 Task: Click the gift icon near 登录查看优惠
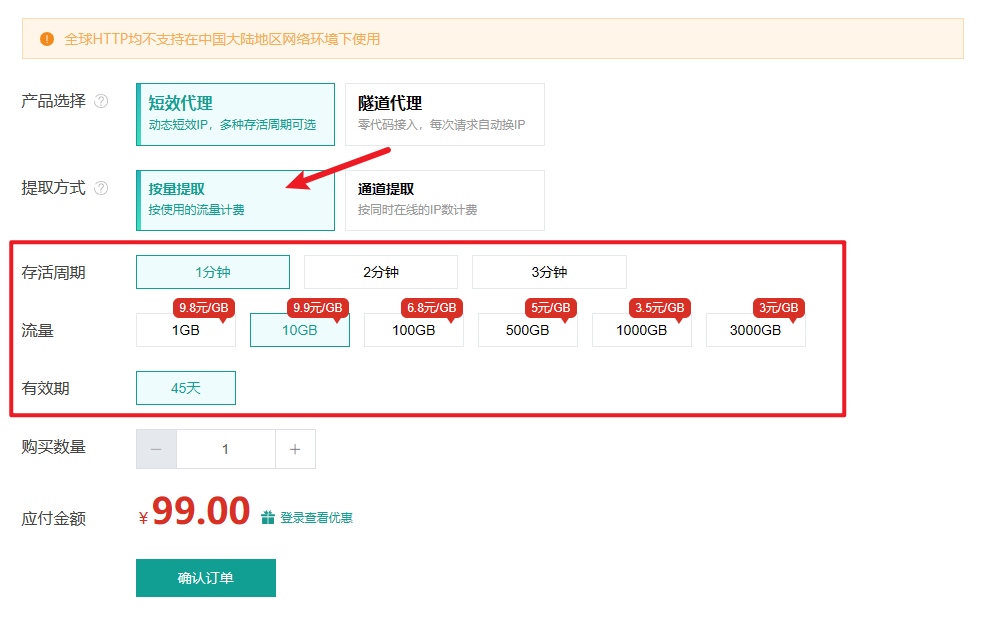[267, 518]
